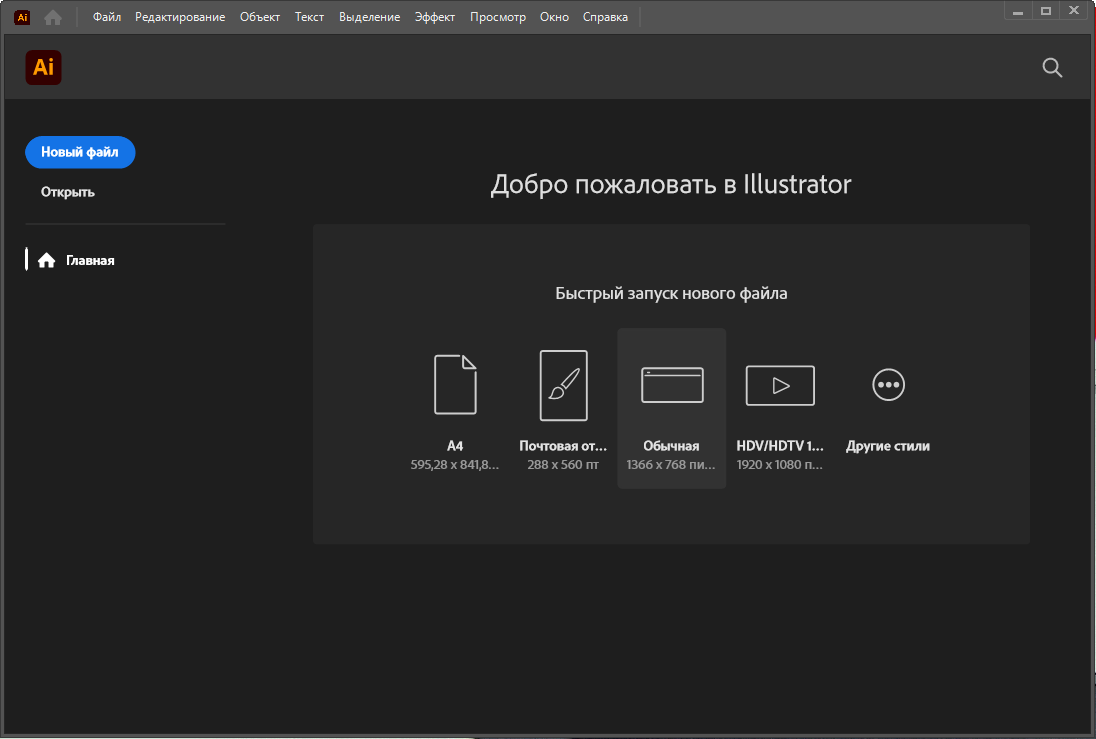Click the home icon in the menu bar
Image resolution: width=1096 pixels, height=739 pixels.
point(53,17)
